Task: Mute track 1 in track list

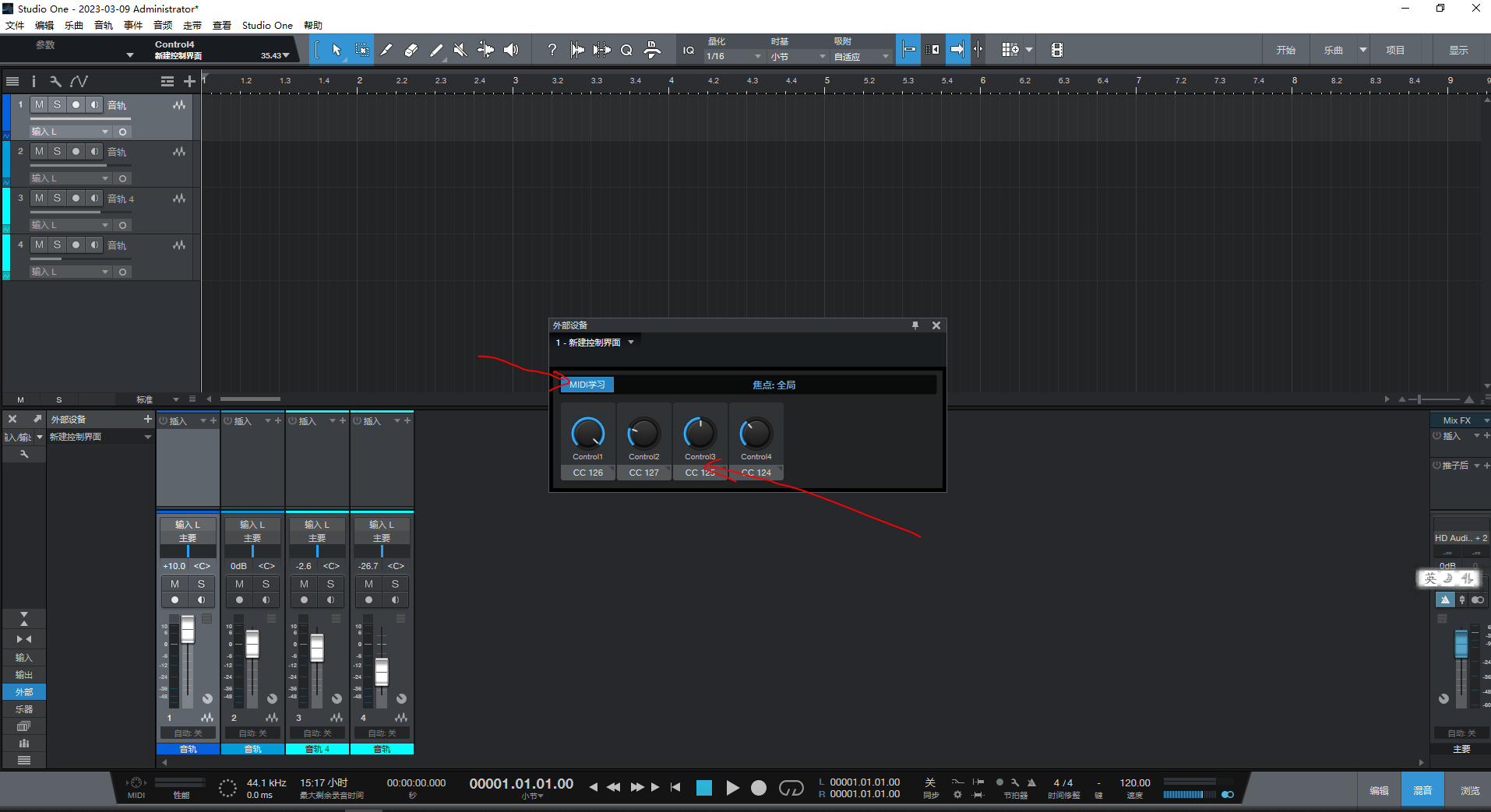Action: 39,104
